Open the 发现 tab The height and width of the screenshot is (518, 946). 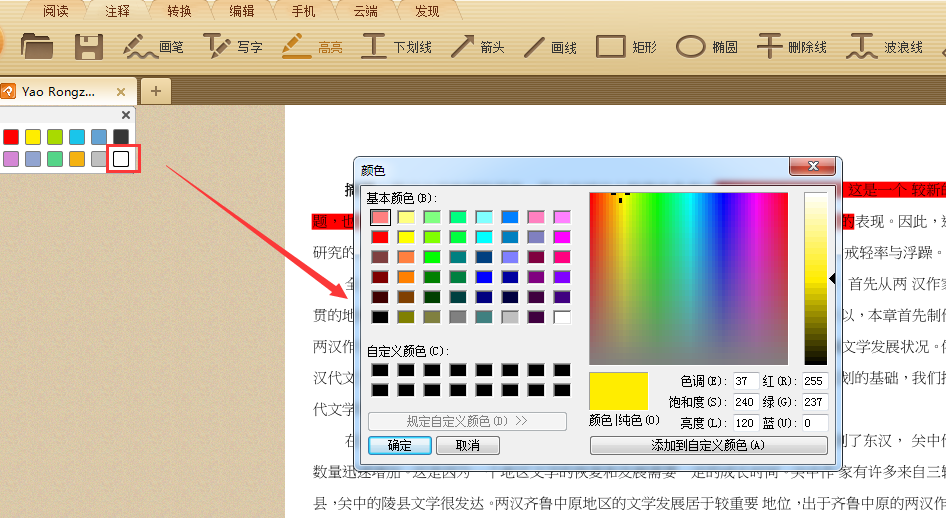(x=427, y=11)
